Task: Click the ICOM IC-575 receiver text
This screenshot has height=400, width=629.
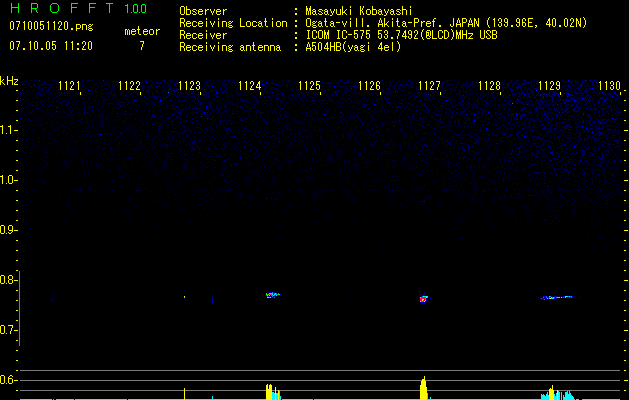Action: click(x=401, y=35)
